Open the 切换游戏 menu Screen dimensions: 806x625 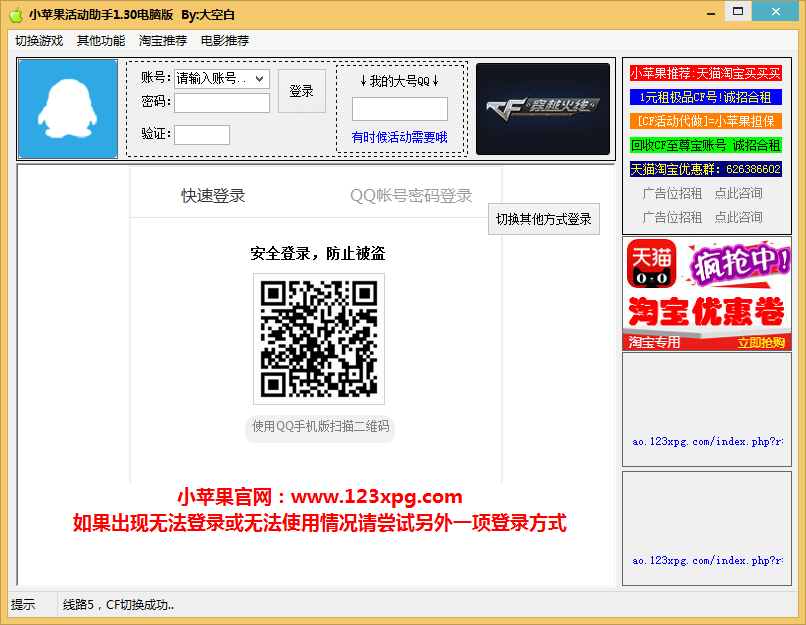click(x=39, y=41)
